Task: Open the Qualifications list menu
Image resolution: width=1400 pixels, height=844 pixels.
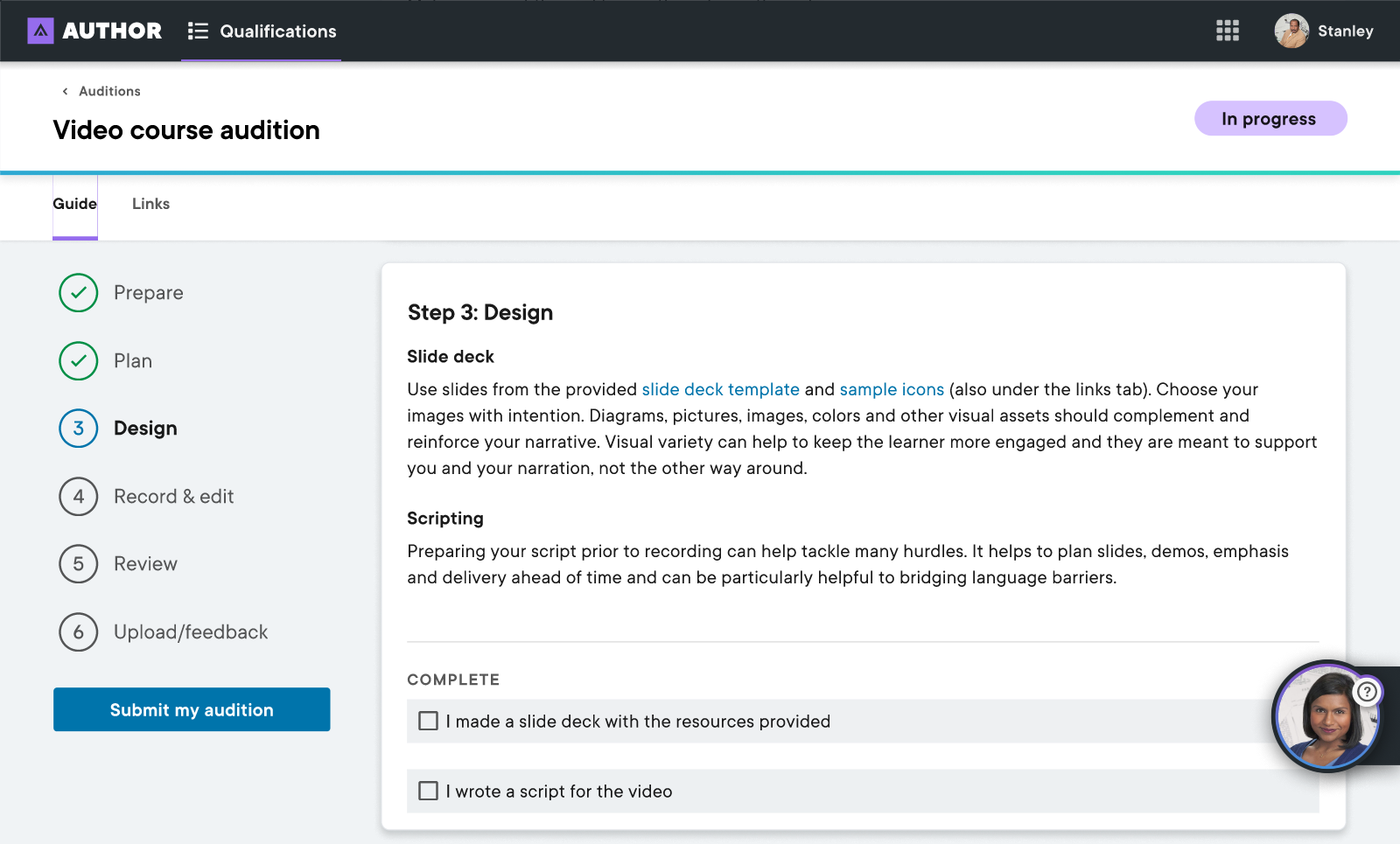Action: click(262, 31)
